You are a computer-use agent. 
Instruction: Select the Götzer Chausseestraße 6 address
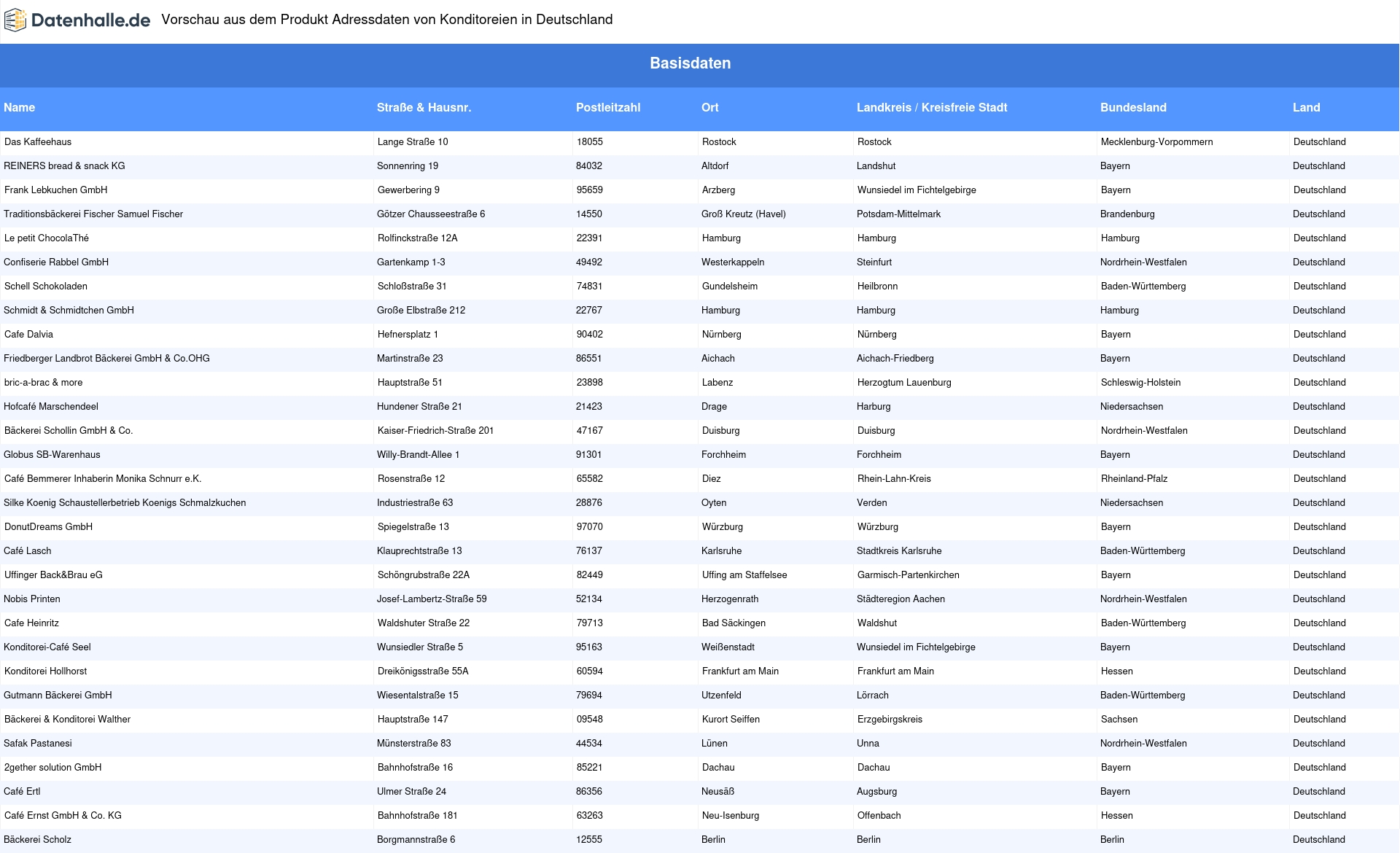[431, 214]
